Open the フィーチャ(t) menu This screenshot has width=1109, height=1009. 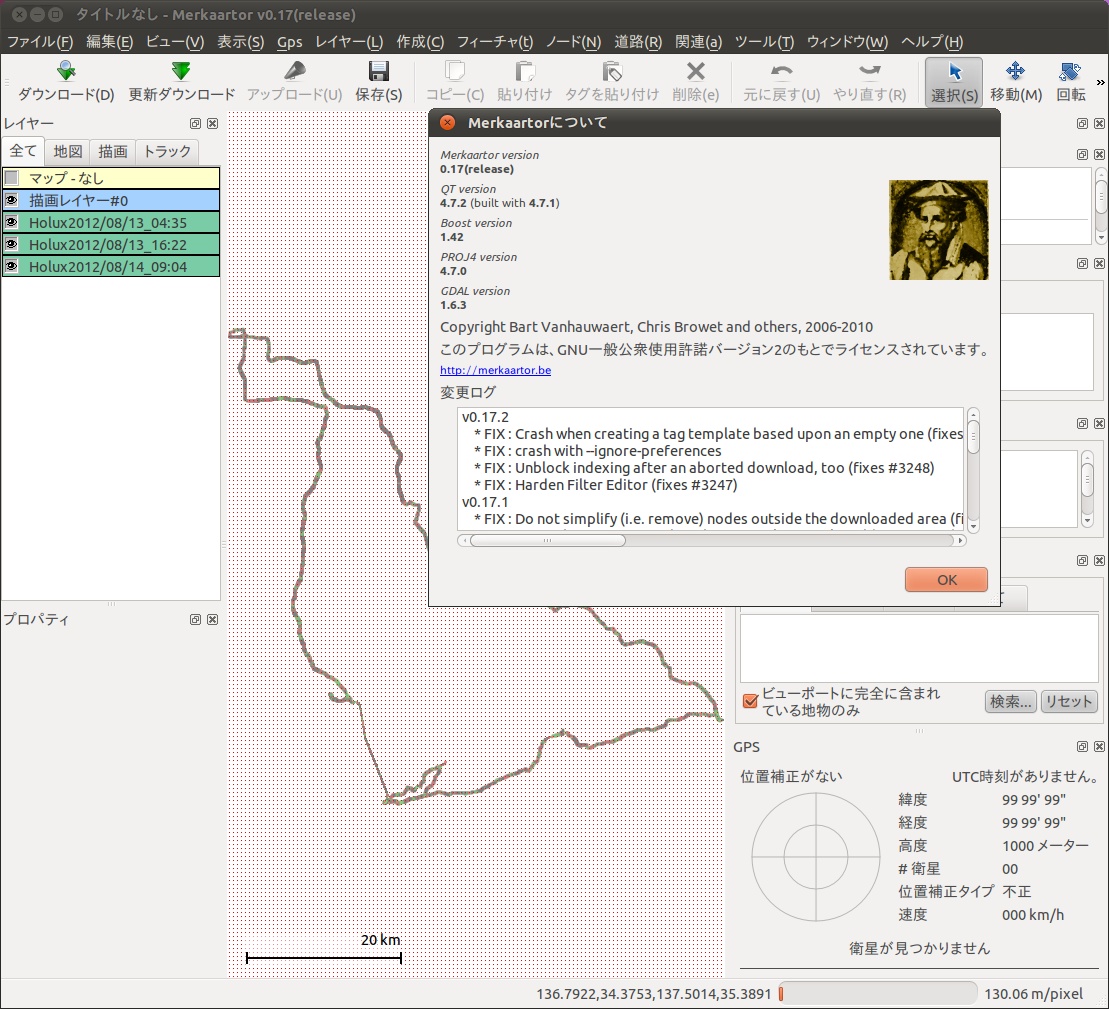(x=495, y=42)
